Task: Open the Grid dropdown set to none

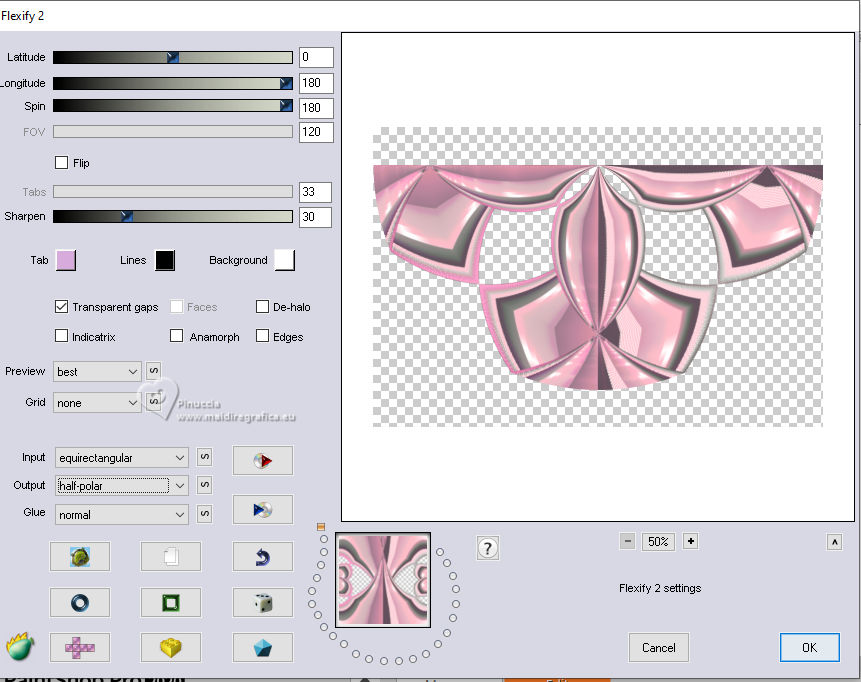Action: pos(97,403)
